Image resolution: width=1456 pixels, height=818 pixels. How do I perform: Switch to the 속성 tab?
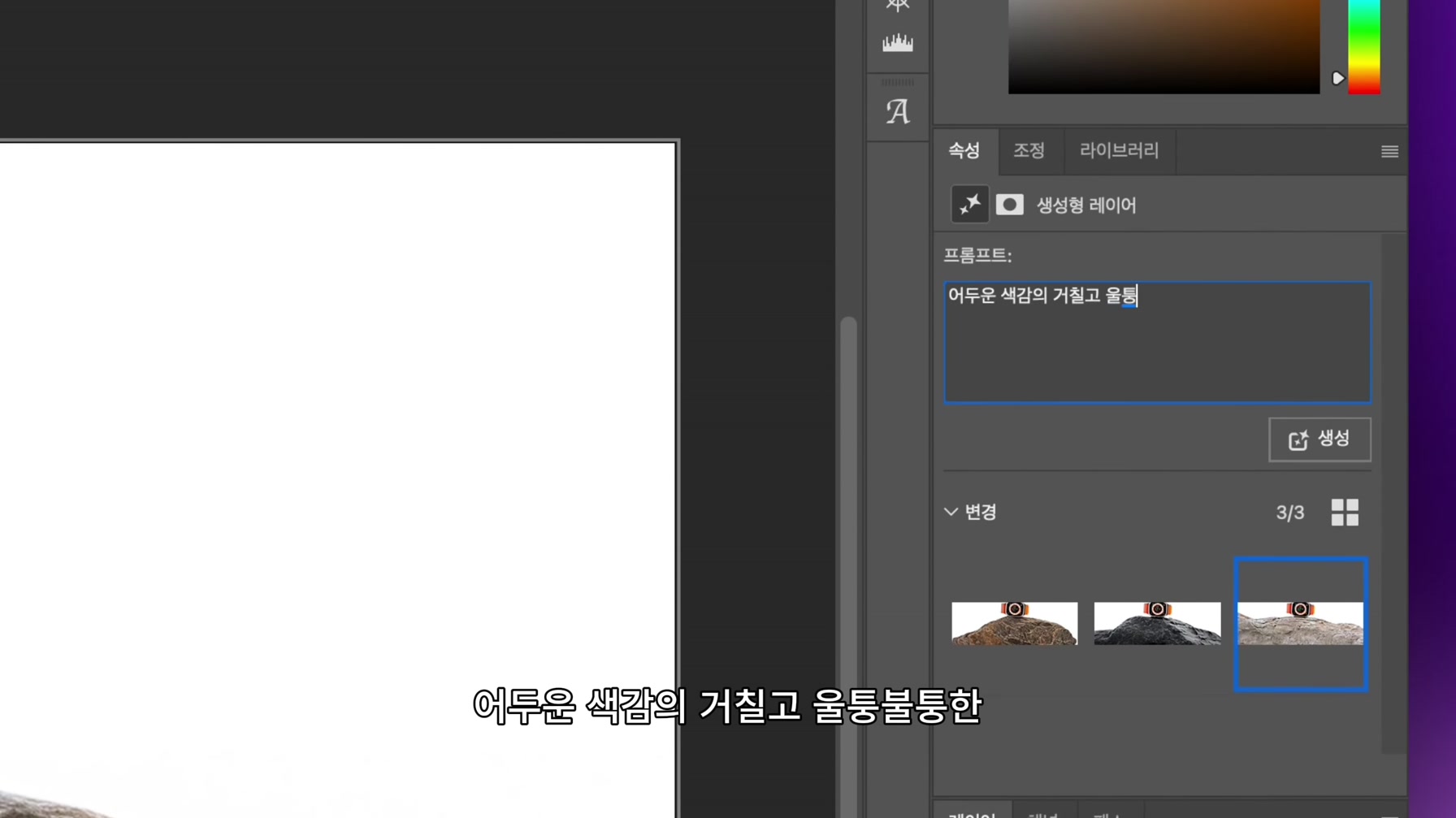(964, 150)
